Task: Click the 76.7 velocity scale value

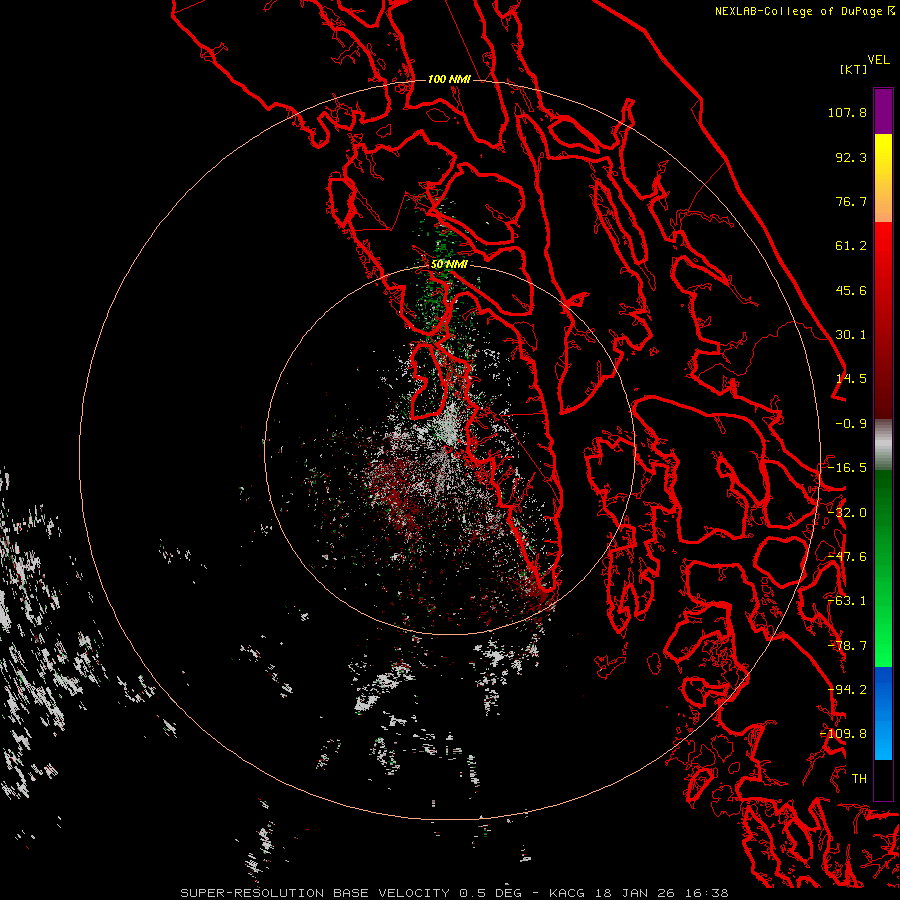Action: (851, 201)
